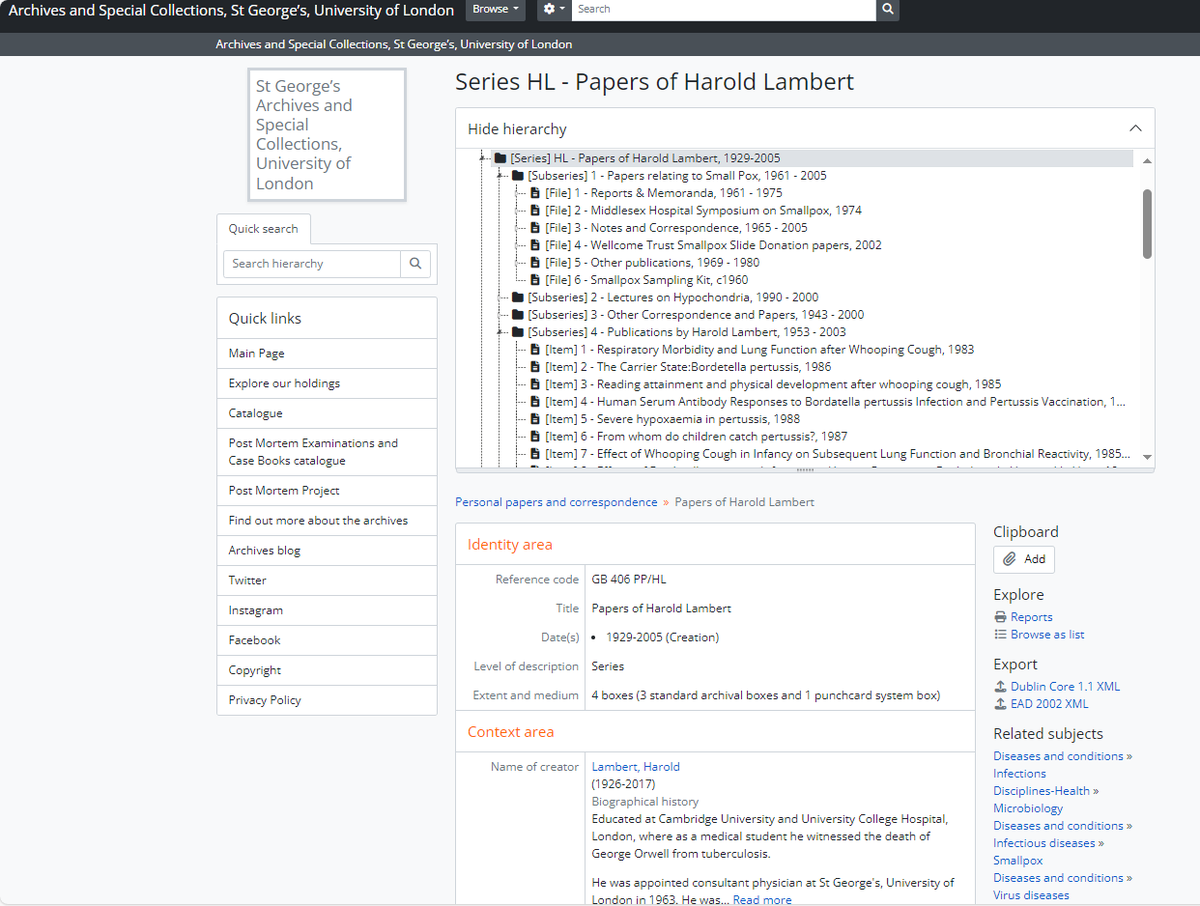The width and height of the screenshot is (1200, 906).
Task: Click item icon of The Carrier State:Bordetella pertussis
Action: (535, 367)
